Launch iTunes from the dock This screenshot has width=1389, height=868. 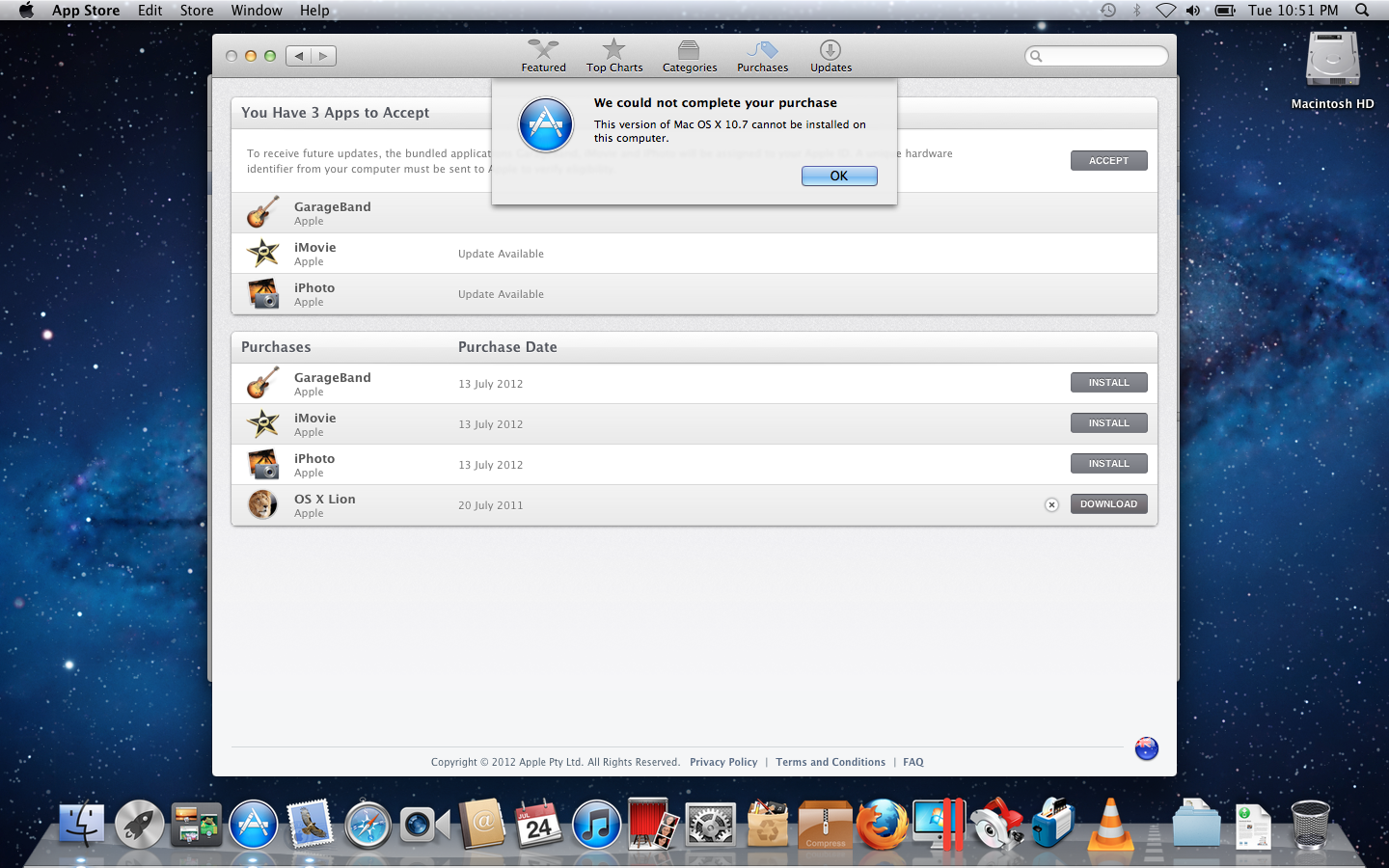pyautogui.click(x=596, y=826)
